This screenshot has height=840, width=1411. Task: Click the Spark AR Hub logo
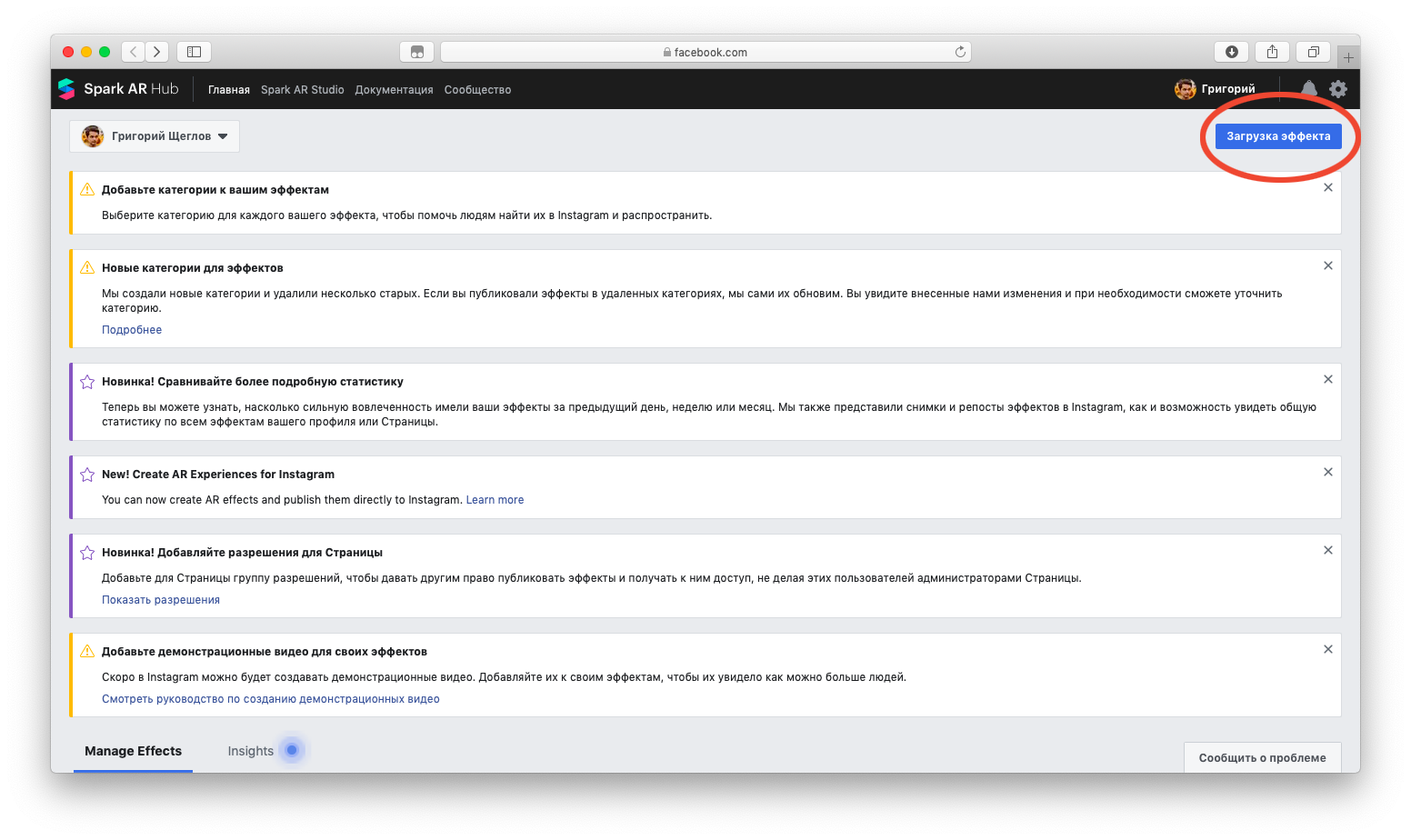(118, 89)
